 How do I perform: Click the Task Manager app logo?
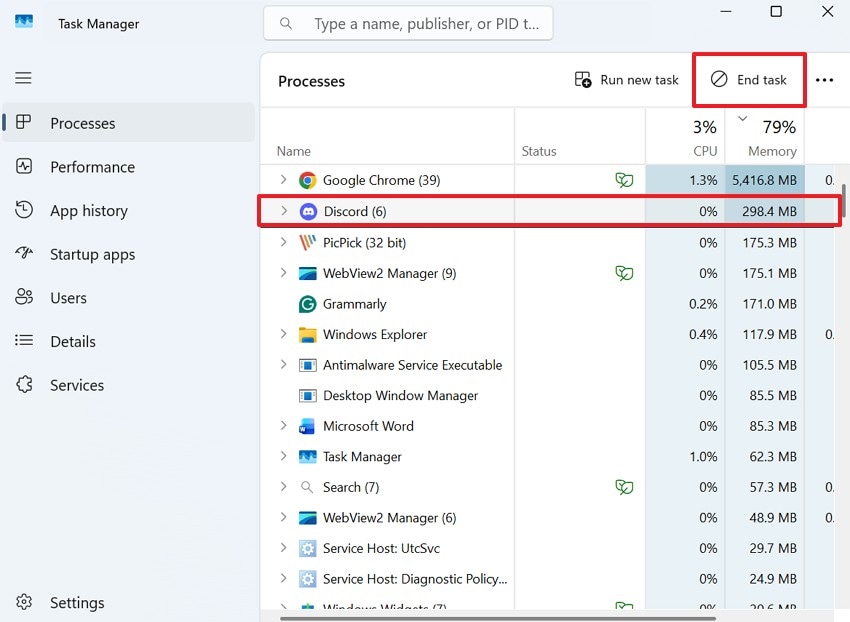point(24,22)
